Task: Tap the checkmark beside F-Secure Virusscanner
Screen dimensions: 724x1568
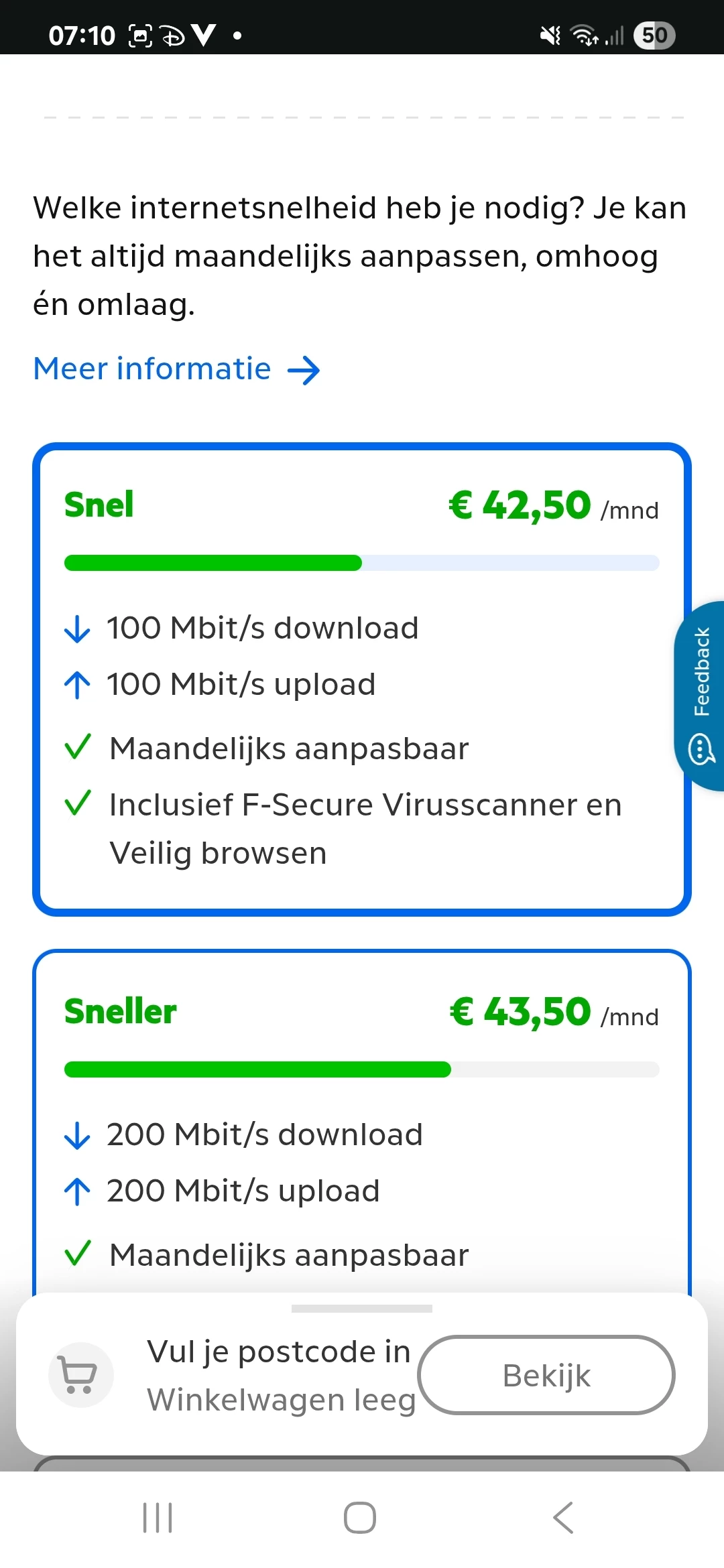Action: (77, 803)
